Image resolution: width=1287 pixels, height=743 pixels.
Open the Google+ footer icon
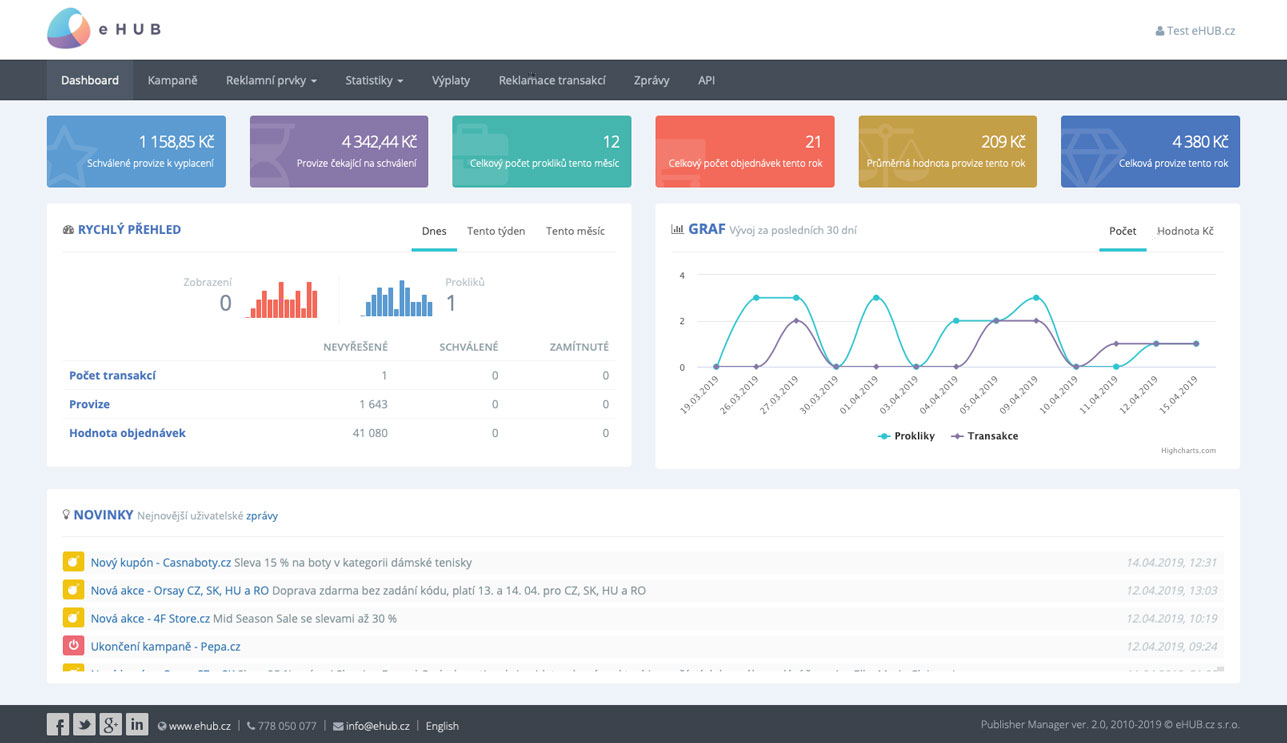[111, 724]
